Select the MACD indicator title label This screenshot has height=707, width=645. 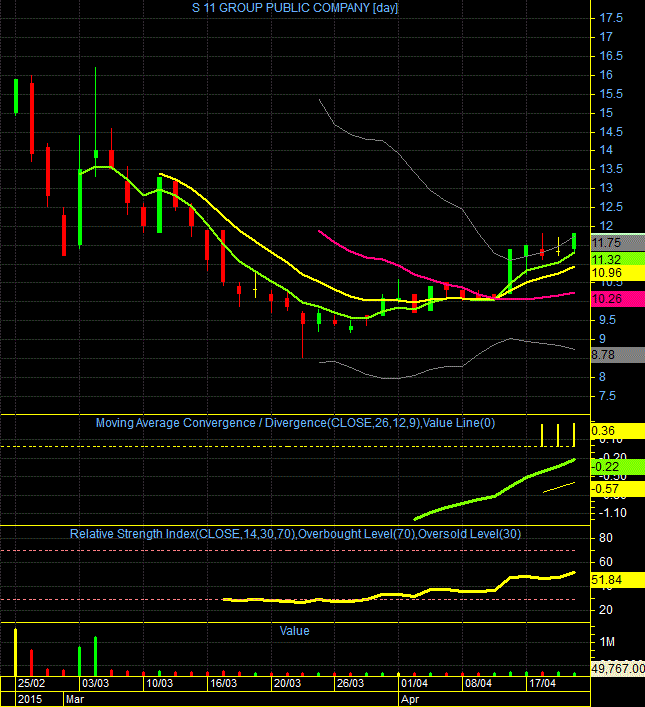(295, 423)
